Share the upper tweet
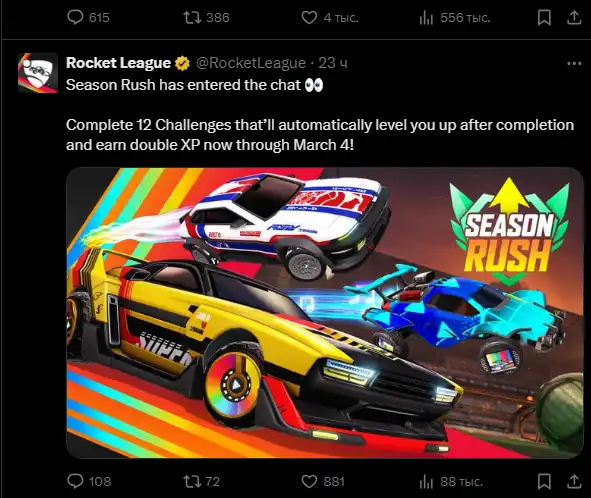Image resolution: width=591 pixels, height=498 pixels. point(574,17)
